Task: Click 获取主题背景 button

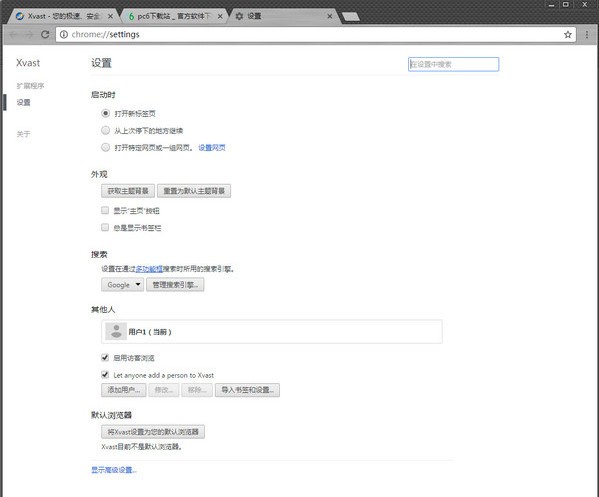Action: point(128,191)
